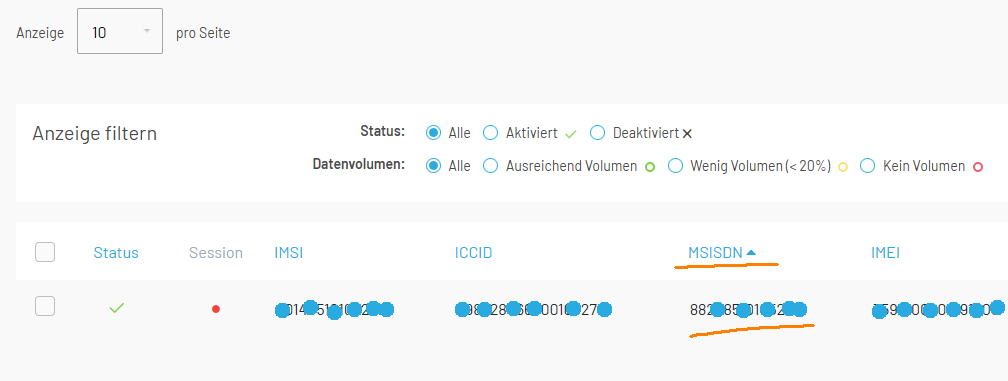Select the Deaktiviert status radio button
This screenshot has width=1008, height=381.
(x=598, y=133)
